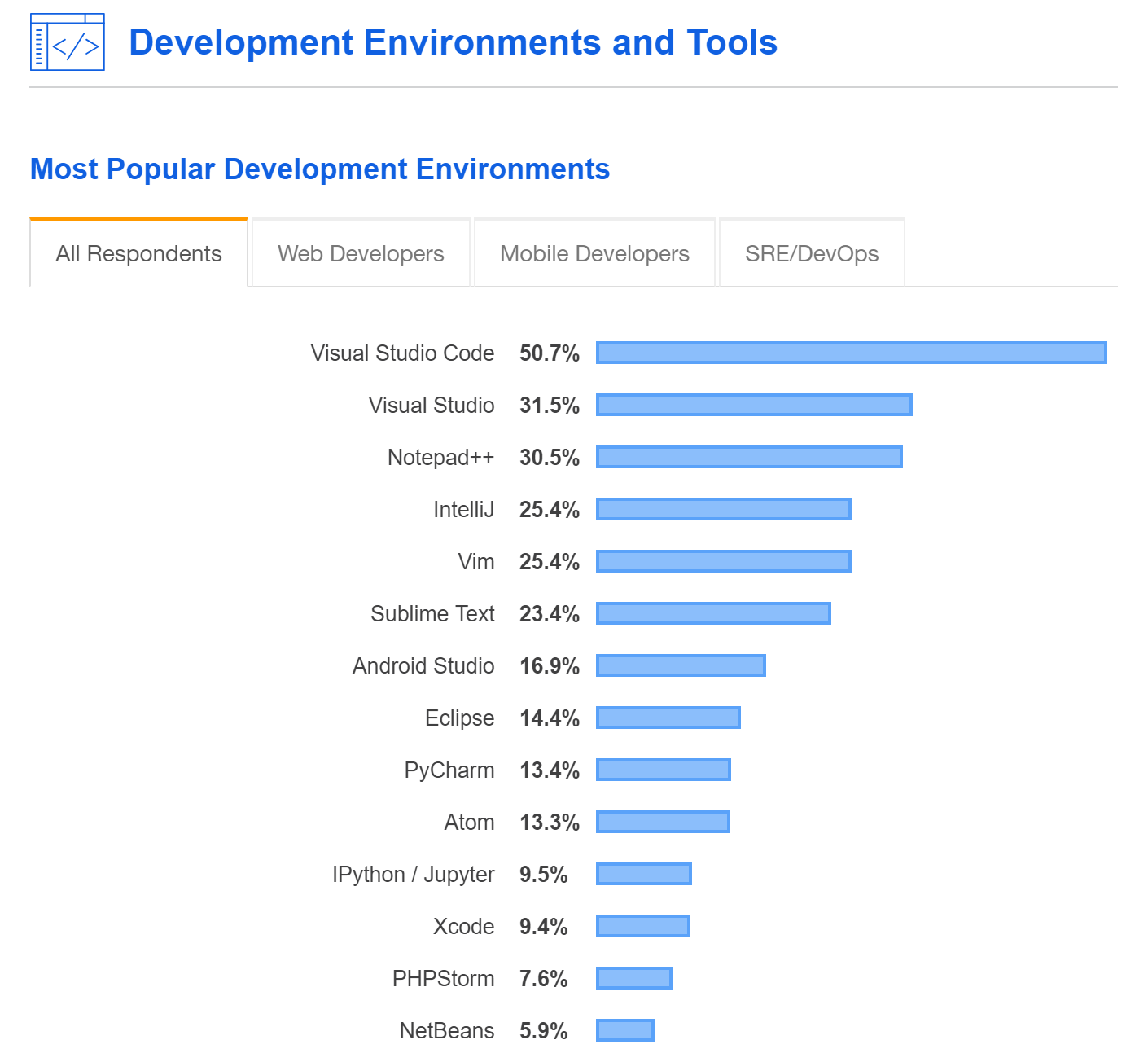This screenshot has width=1148, height=1062.
Task: Click the Visual Studio 31.5% bar
Action: (x=754, y=405)
